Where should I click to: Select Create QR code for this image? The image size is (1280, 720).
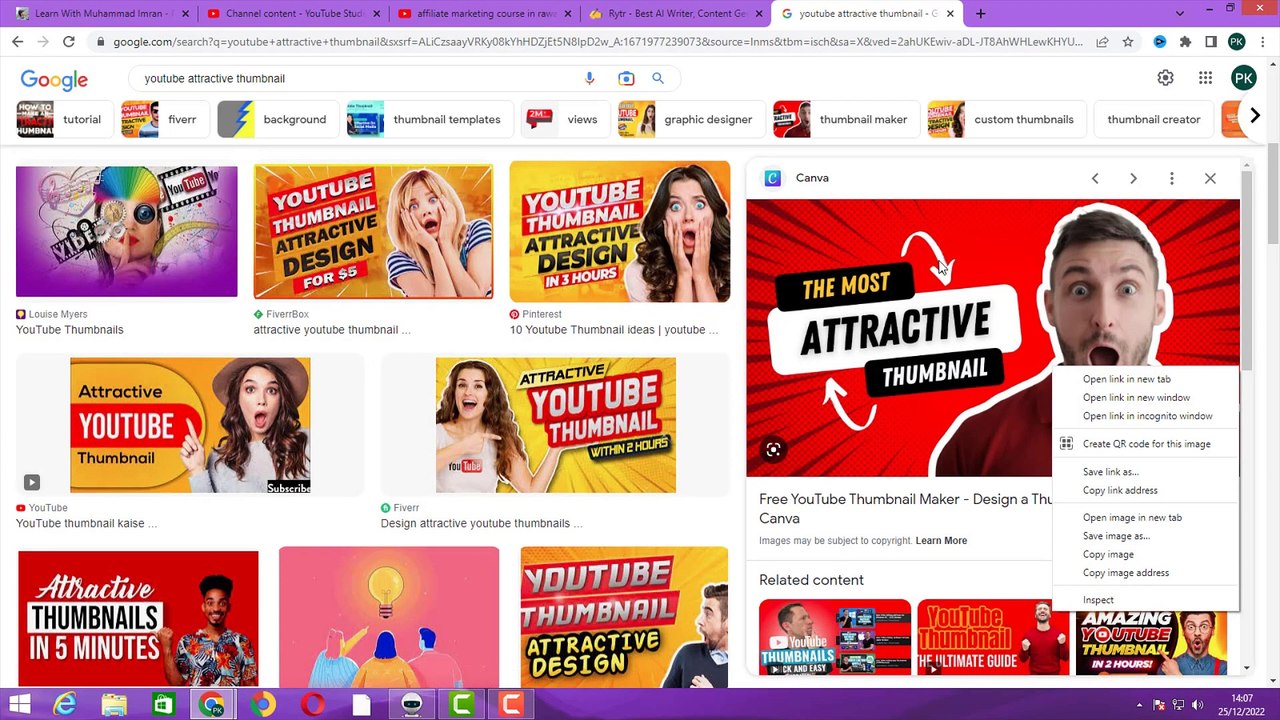click(1145, 444)
